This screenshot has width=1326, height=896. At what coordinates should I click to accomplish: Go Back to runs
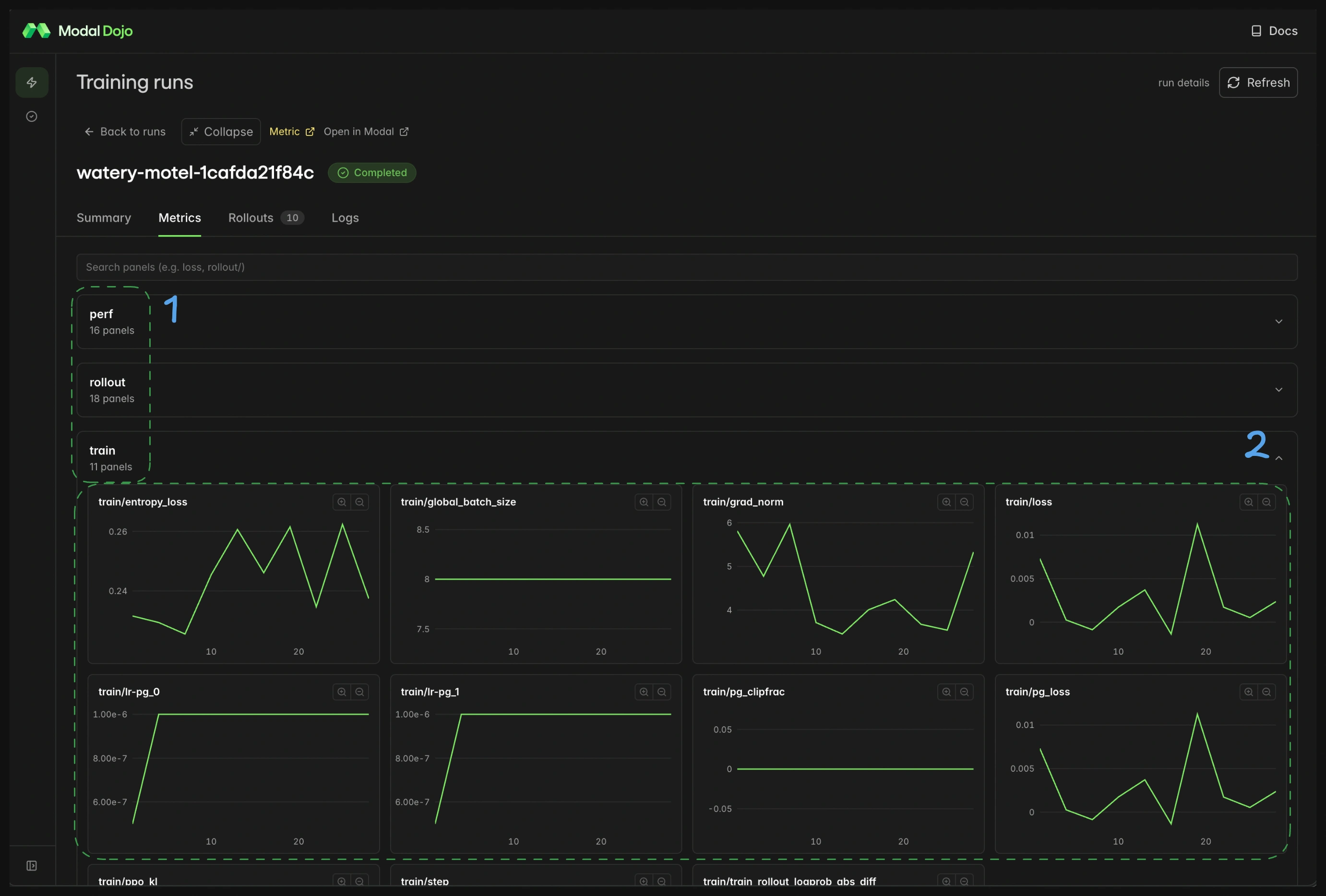coord(125,132)
